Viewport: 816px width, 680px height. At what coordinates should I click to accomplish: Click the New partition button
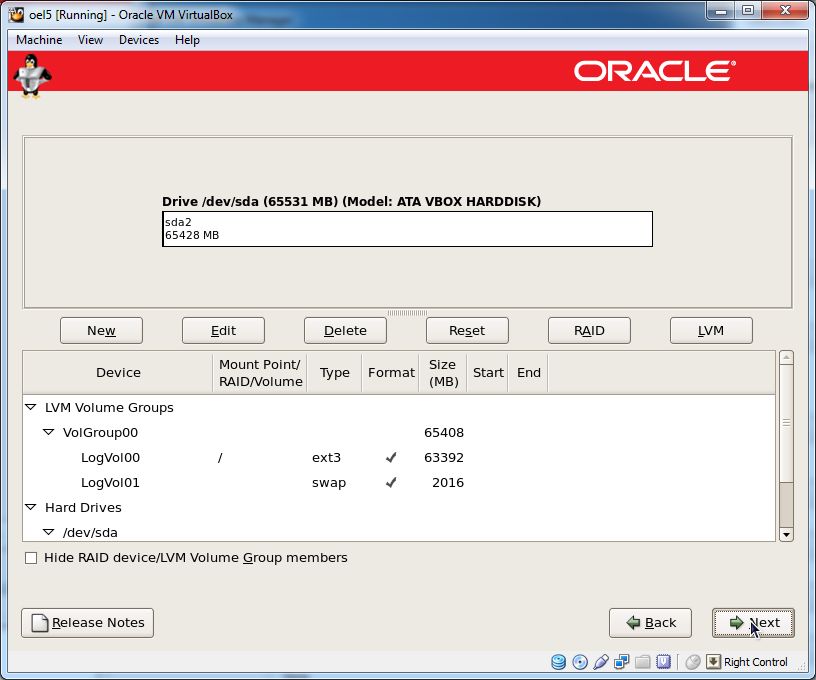(101, 330)
